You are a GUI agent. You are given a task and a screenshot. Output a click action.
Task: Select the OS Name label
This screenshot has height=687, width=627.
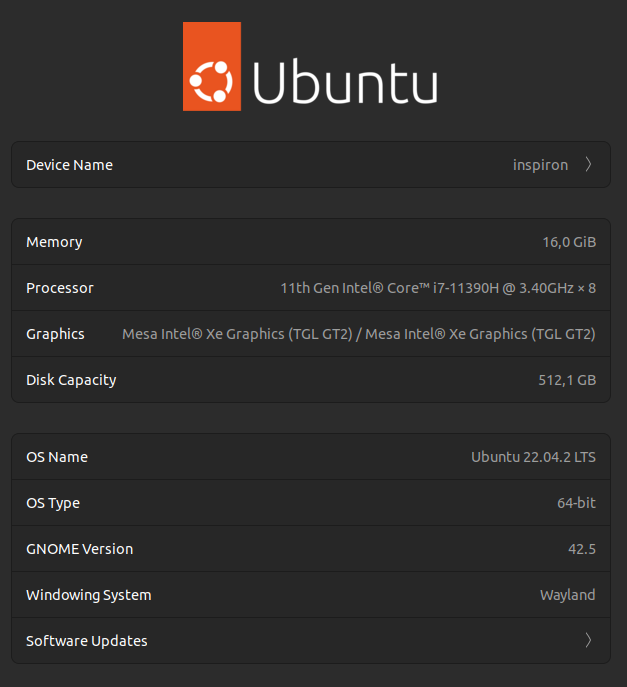[x=57, y=457]
